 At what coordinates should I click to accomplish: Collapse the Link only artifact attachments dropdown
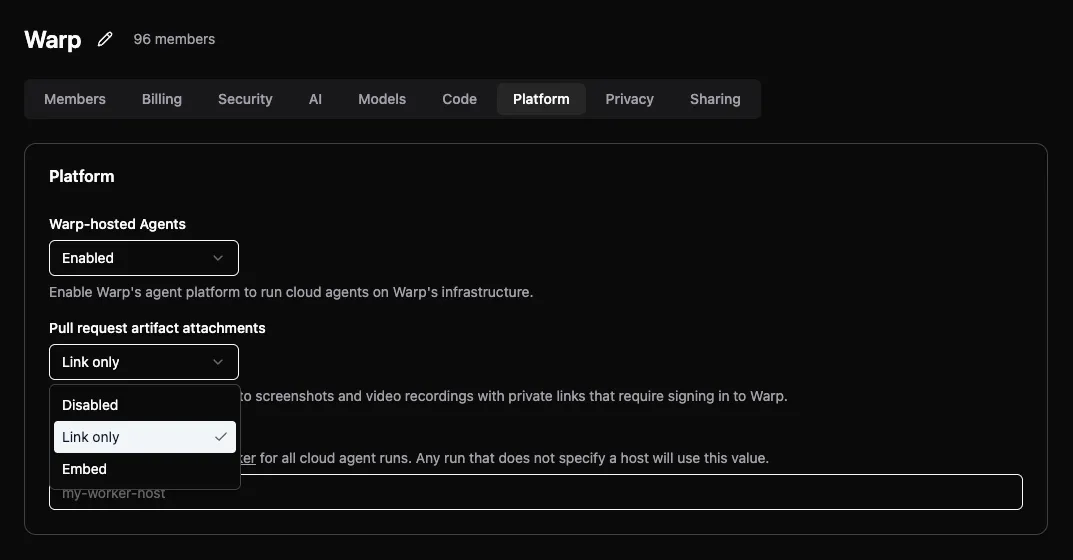[x=144, y=362]
